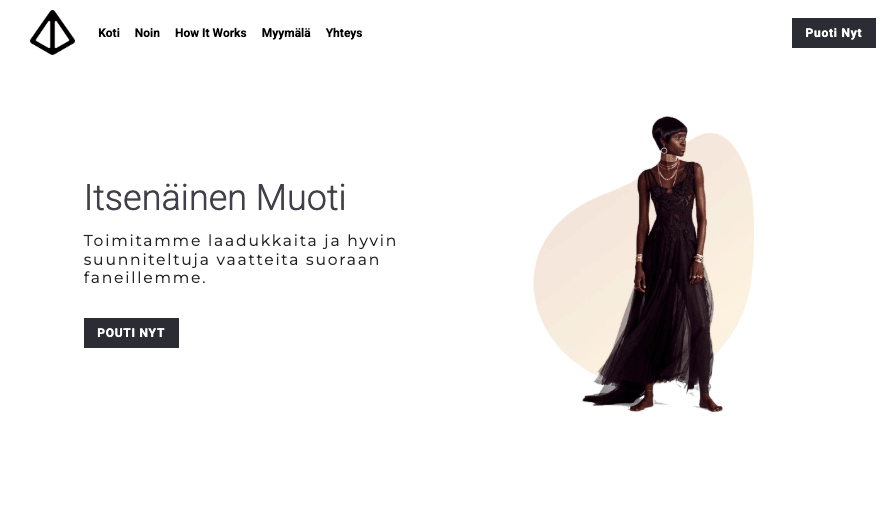Click the word faneillemme in the tagline

[x=145, y=278]
